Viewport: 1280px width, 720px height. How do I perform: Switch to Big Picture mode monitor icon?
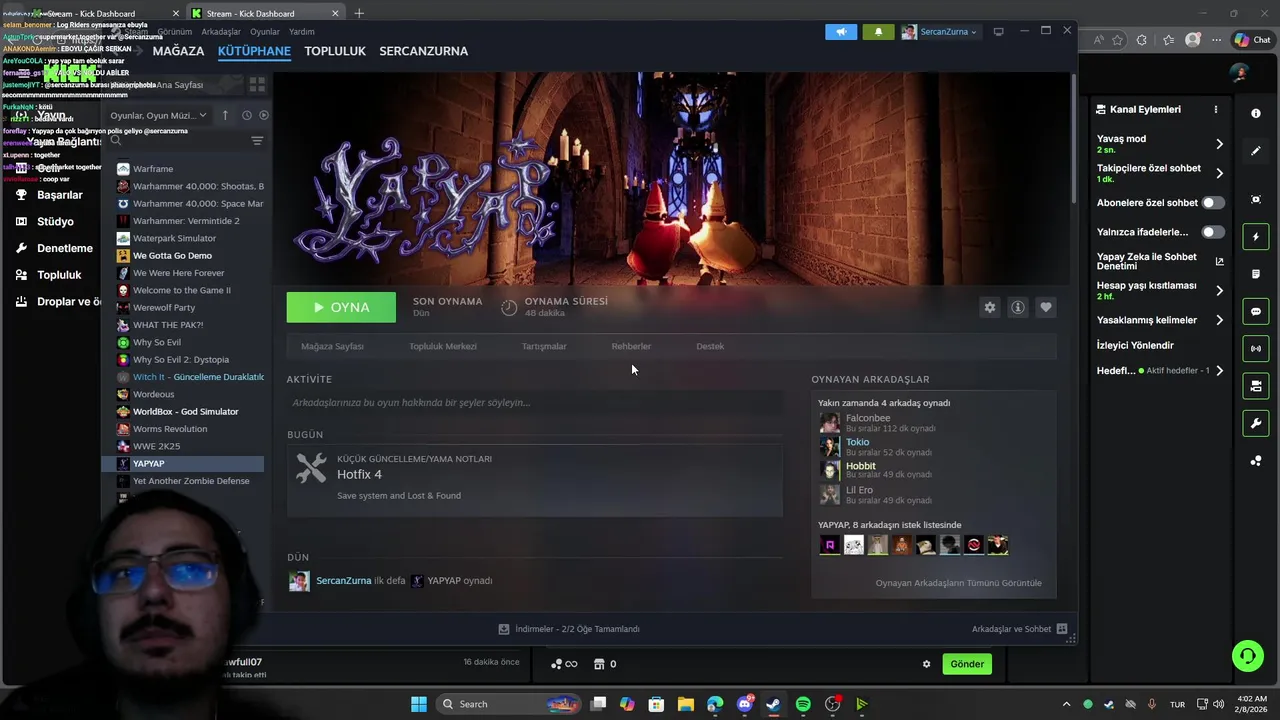[998, 32]
